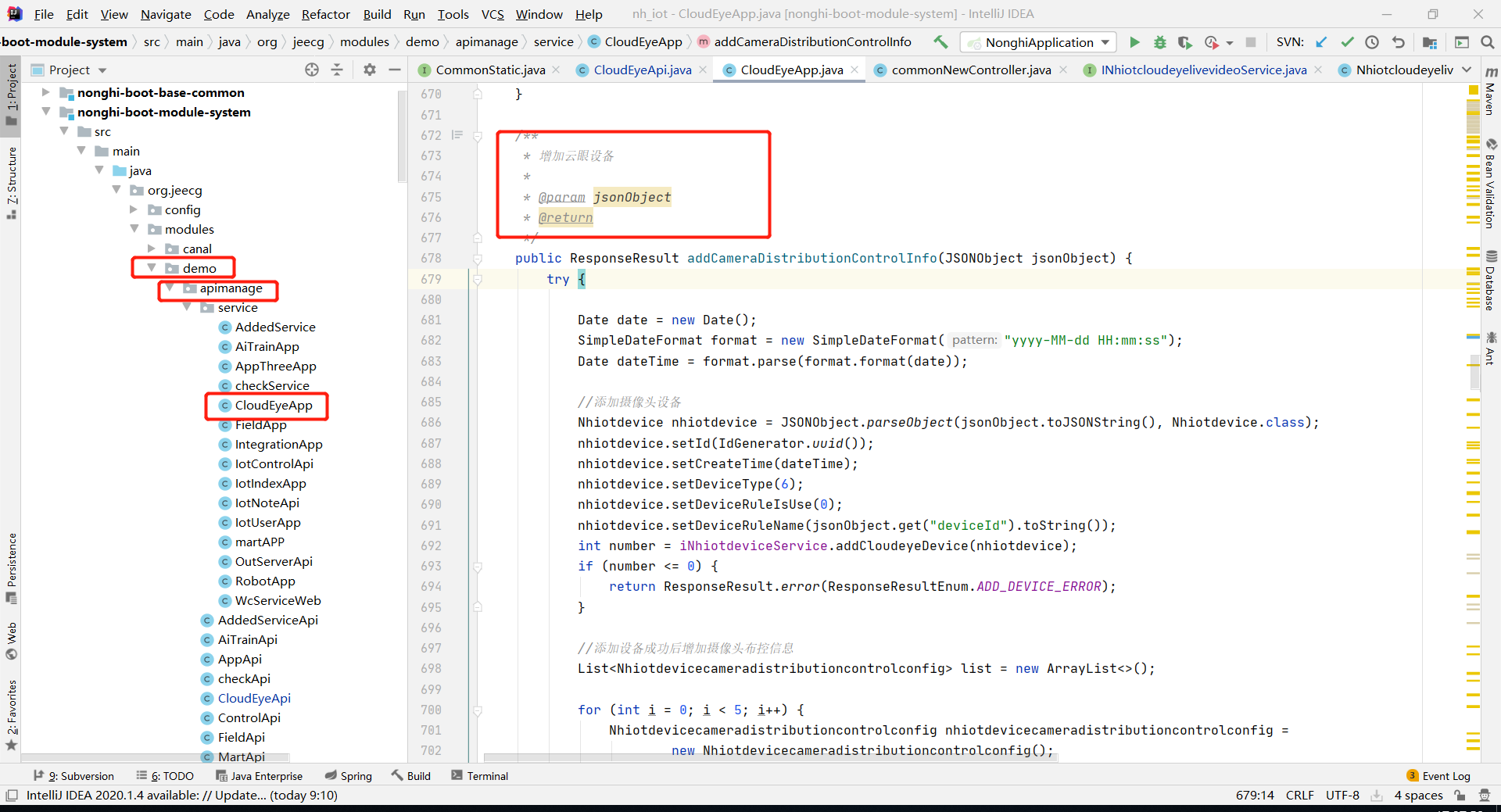This screenshot has height=812, width=1501.
Task: Select RobotApp class in the project tree
Action: [x=265, y=581]
